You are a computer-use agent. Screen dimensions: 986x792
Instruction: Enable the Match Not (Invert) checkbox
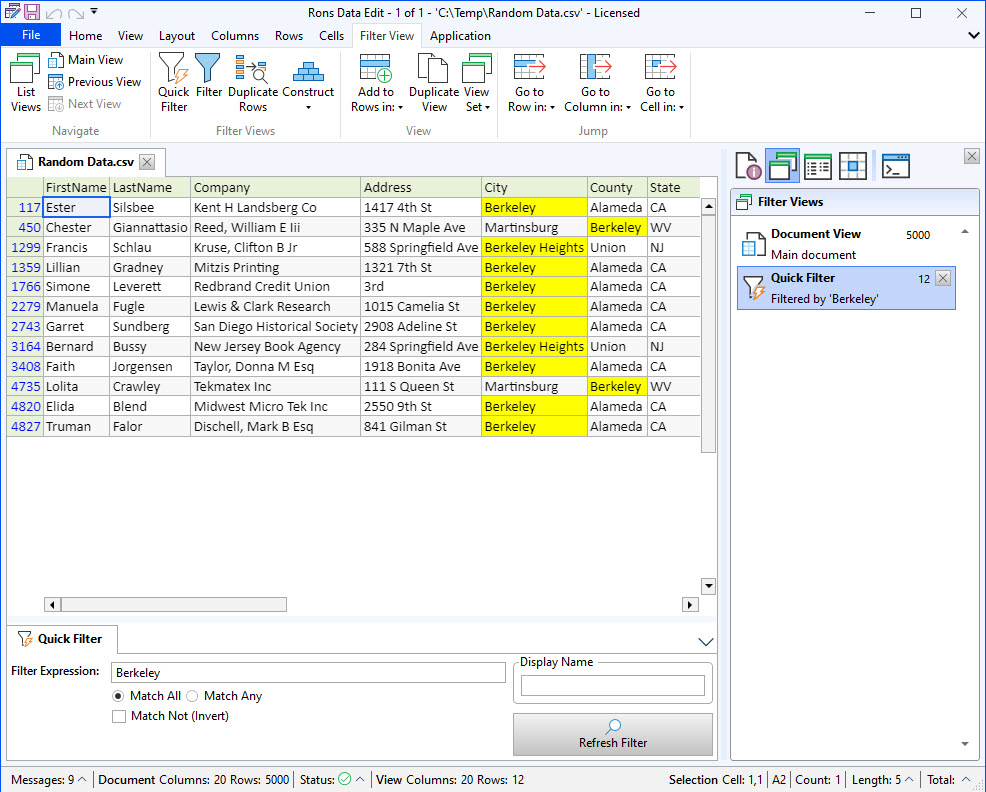119,715
